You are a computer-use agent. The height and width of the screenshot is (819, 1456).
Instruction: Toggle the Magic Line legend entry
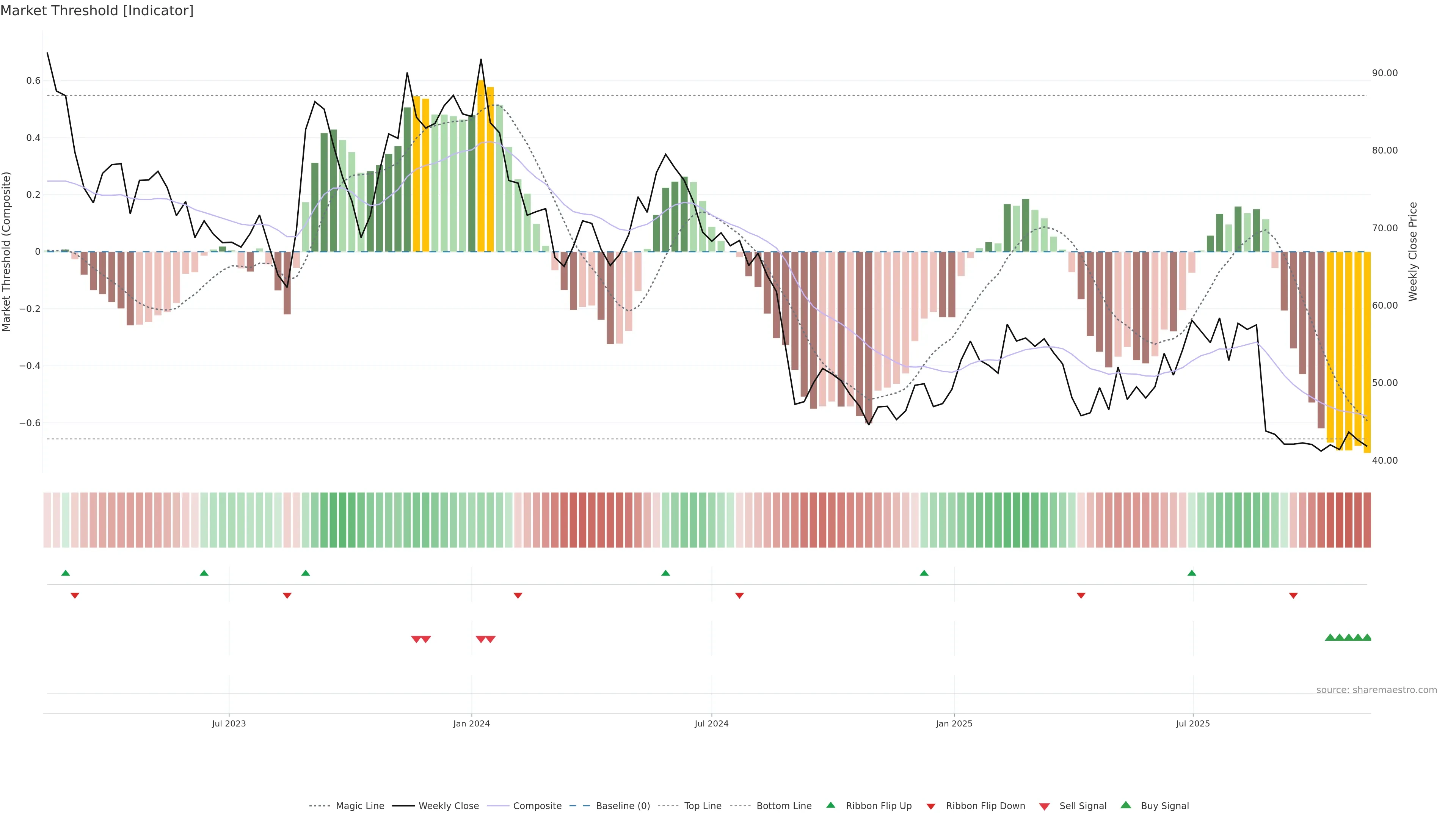tap(359, 806)
